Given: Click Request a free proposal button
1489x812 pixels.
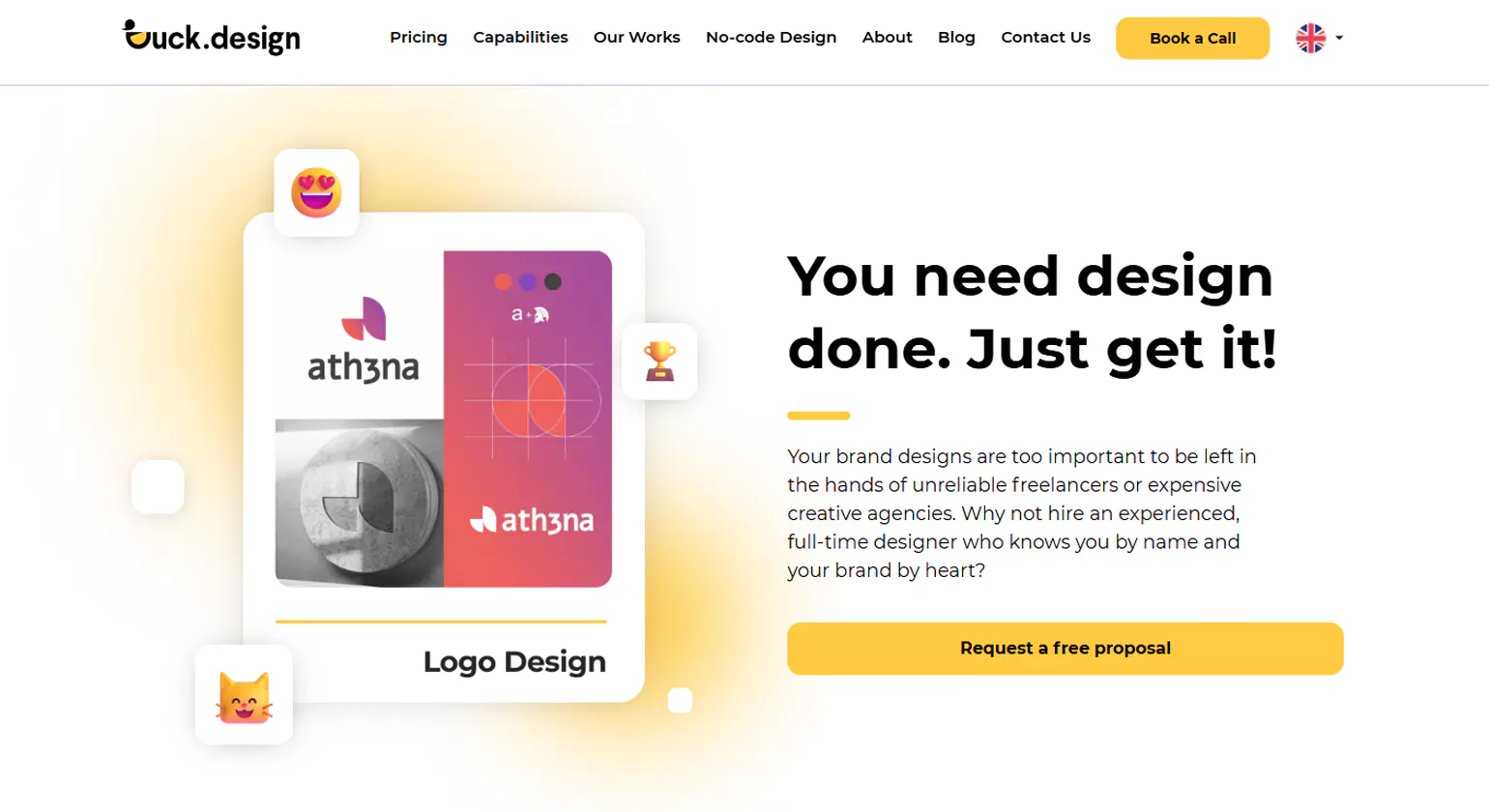Looking at the screenshot, I should click(1065, 649).
